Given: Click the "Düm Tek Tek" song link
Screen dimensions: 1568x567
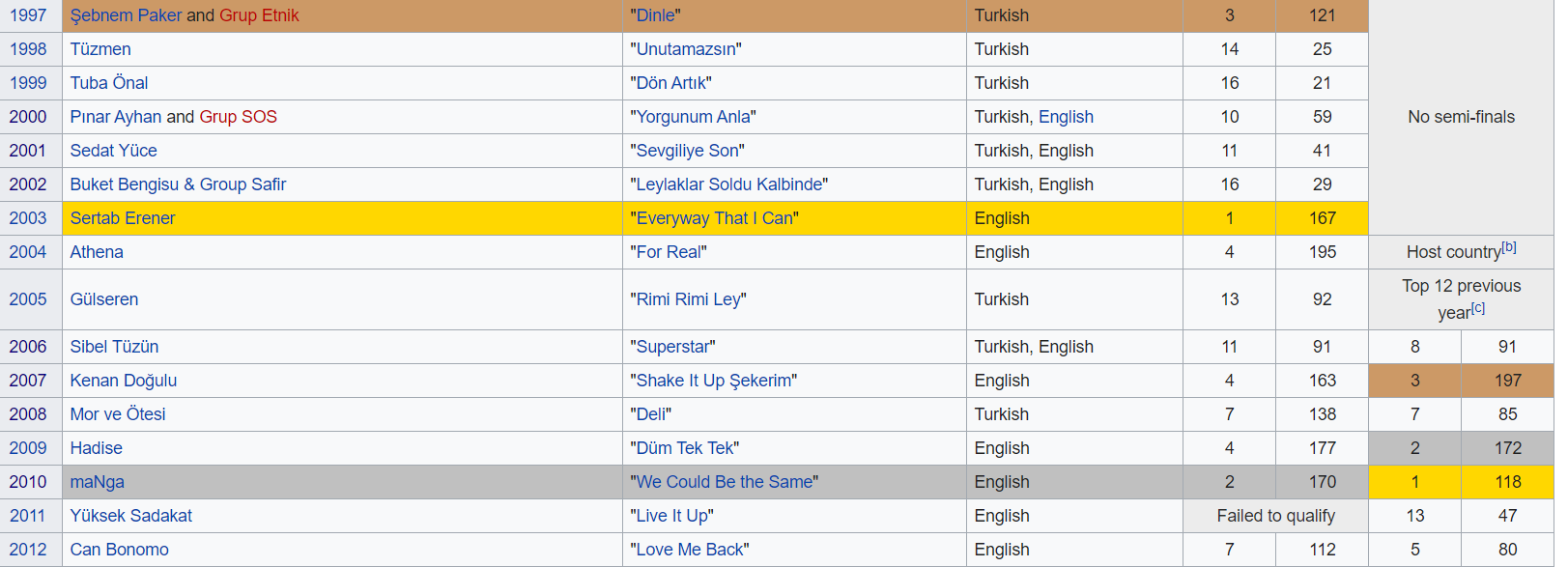Looking at the screenshot, I should click(x=684, y=448).
